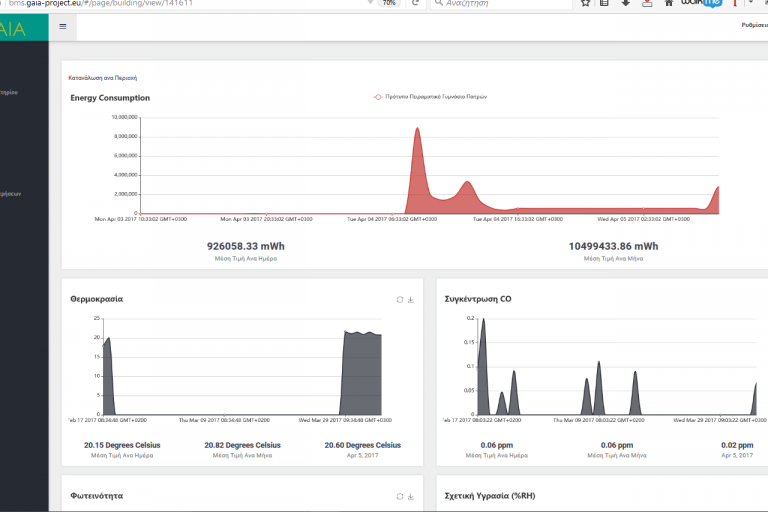The height and width of the screenshot is (512, 768).
Task: Click the Walkme extension icon
Action: (x=700, y=3)
